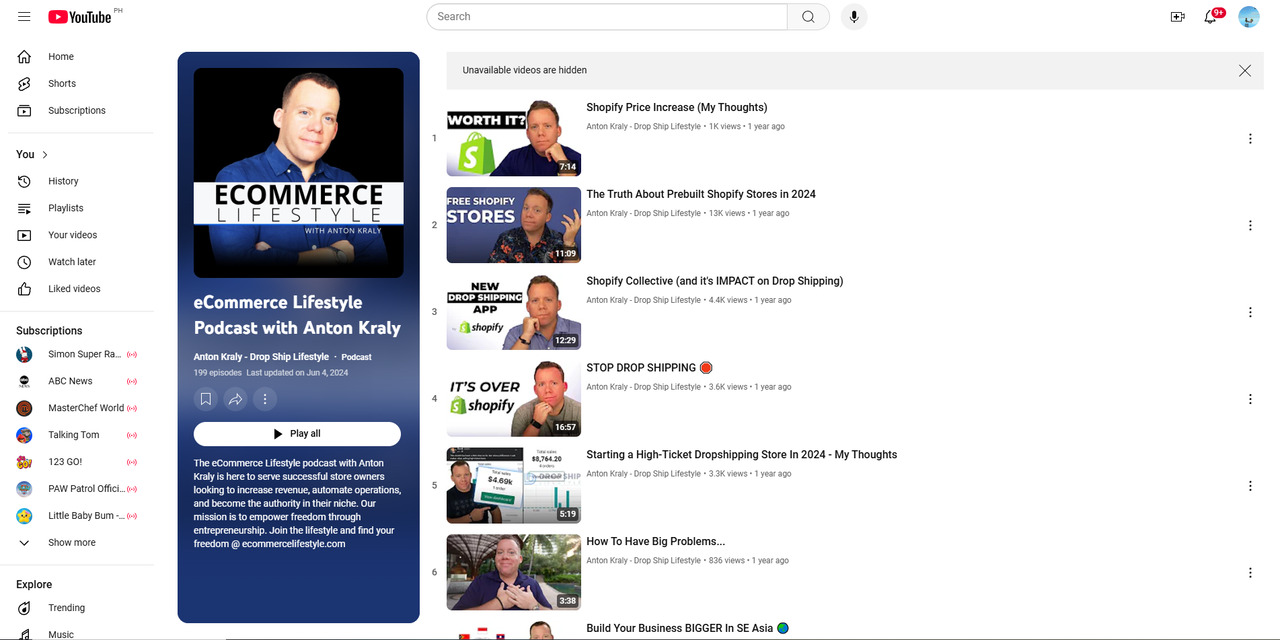Viewport: 1280px width, 640px height.
Task: Start voice search with microphone icon
Action: point(854,17)
